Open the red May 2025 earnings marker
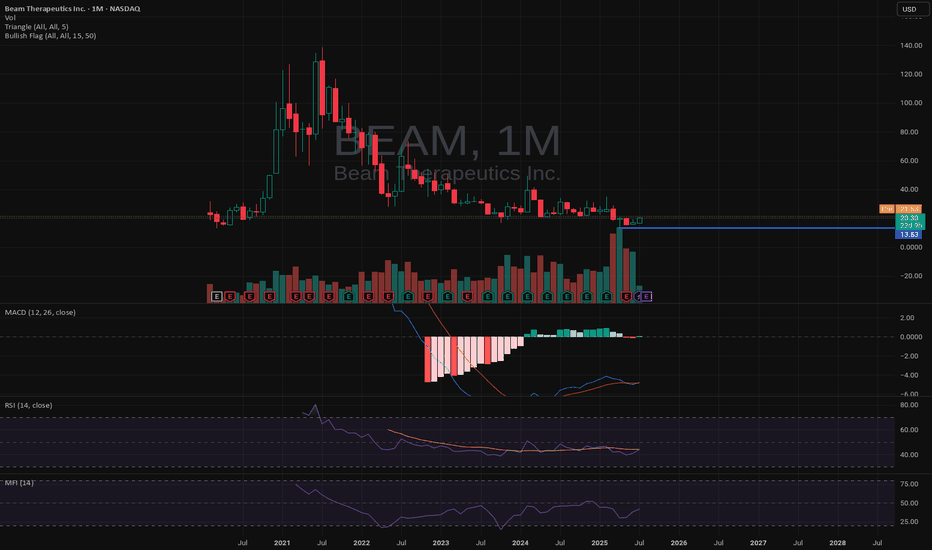Viewport: 932px width, 550px height. (x=626, y=296)
